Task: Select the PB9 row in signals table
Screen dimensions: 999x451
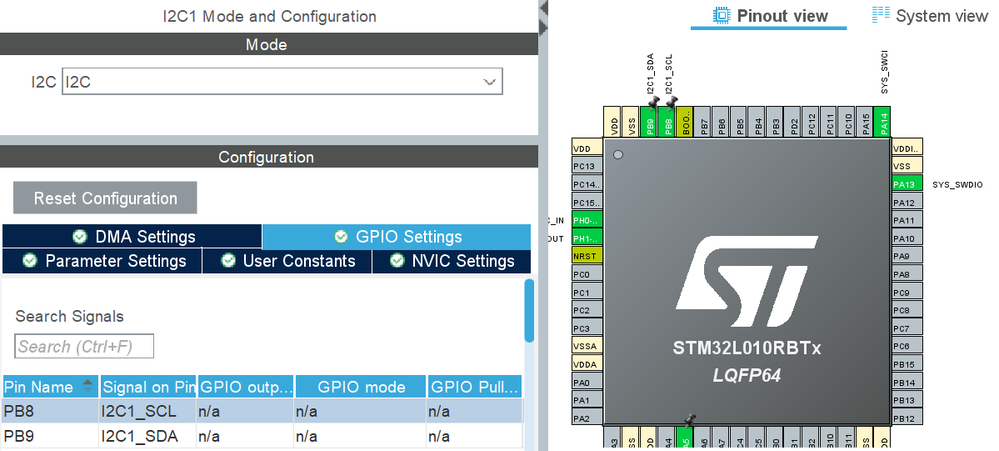Action: [x=262, y=436]
